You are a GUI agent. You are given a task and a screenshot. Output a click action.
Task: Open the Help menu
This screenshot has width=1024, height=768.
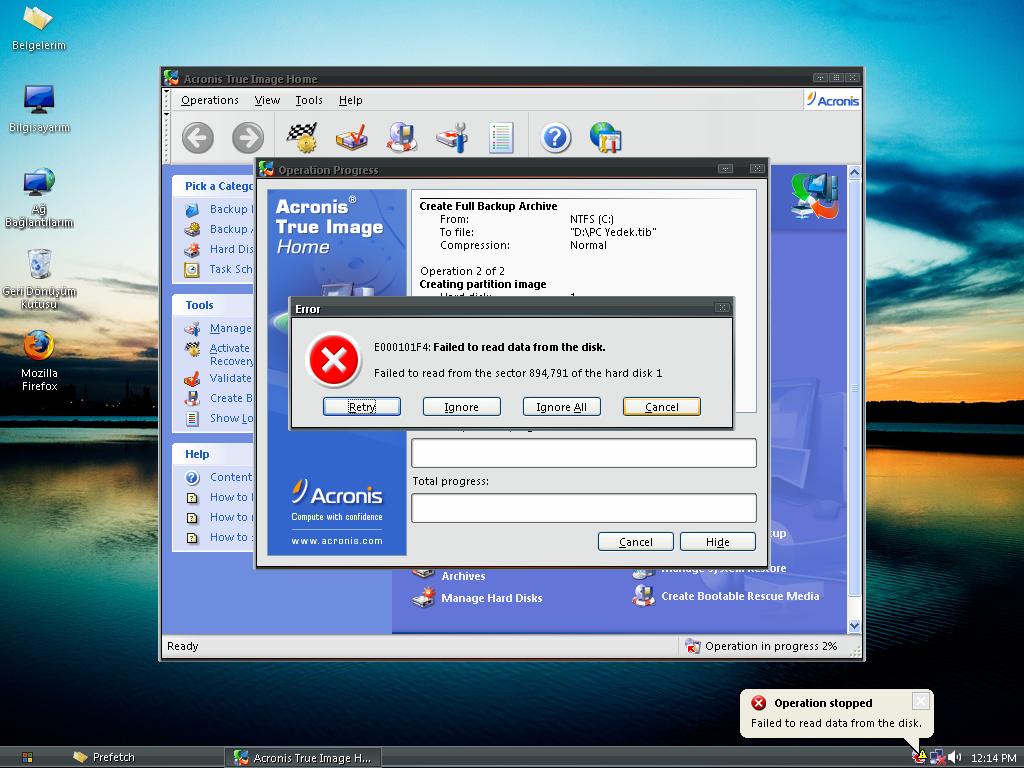(350, 100)
